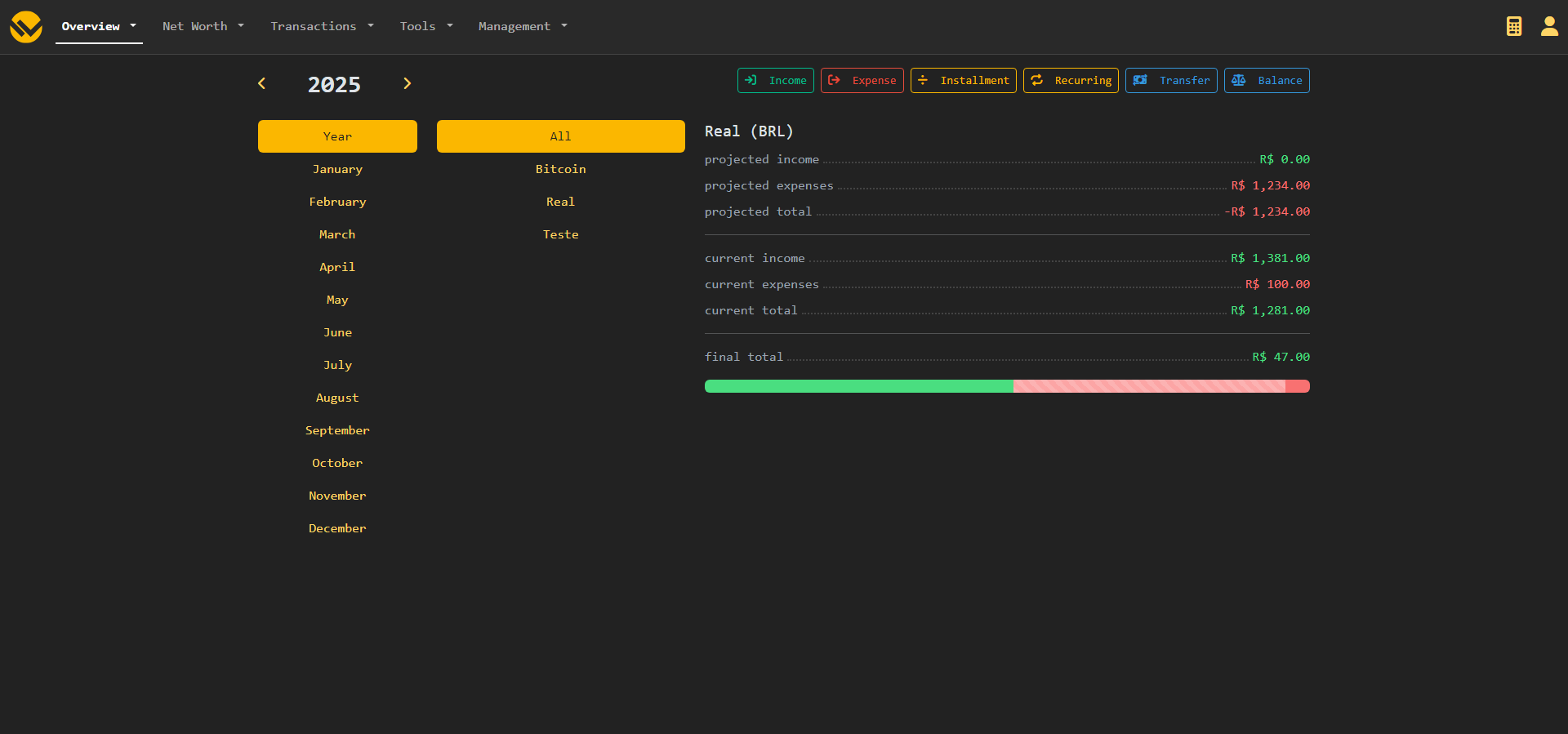The height and width of the screenshot is (734, 1568).
Task: Filter by Bitcoin currency
Action: coord(560,169)
